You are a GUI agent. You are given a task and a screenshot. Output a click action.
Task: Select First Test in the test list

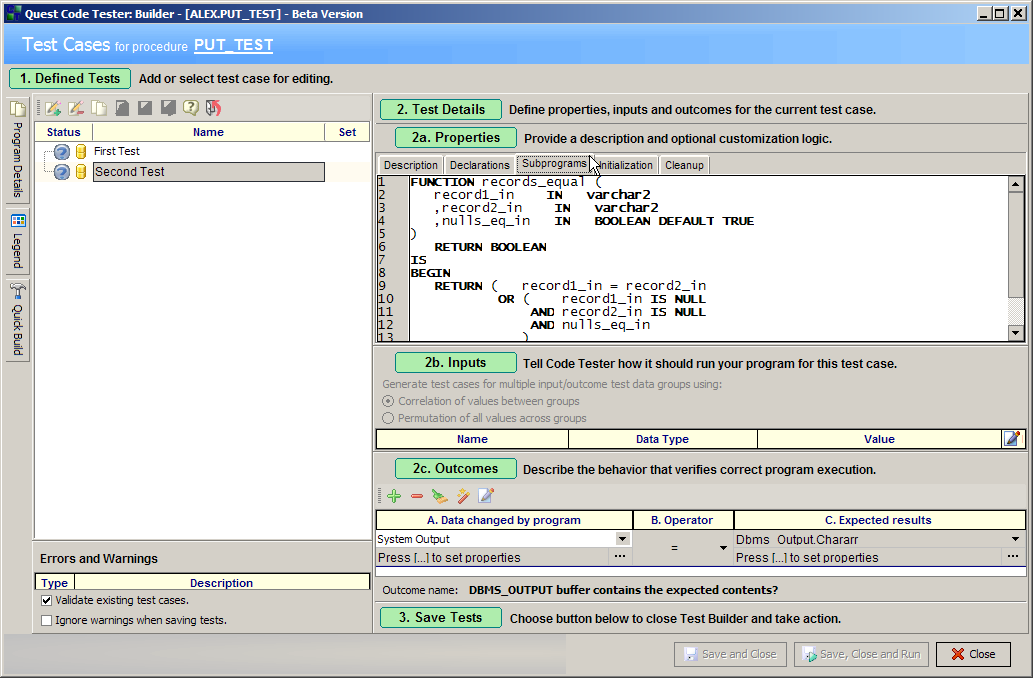click(x=117, y=151)
